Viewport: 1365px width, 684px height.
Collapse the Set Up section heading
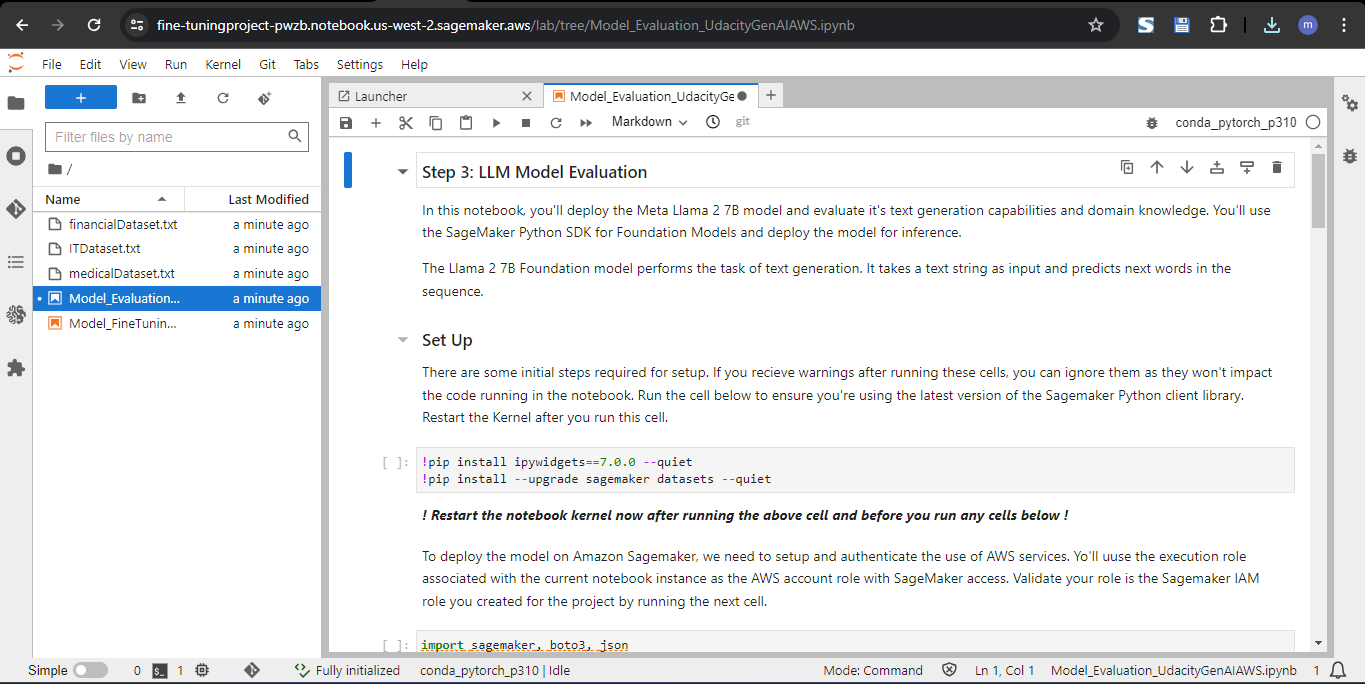tap(403, 338)
